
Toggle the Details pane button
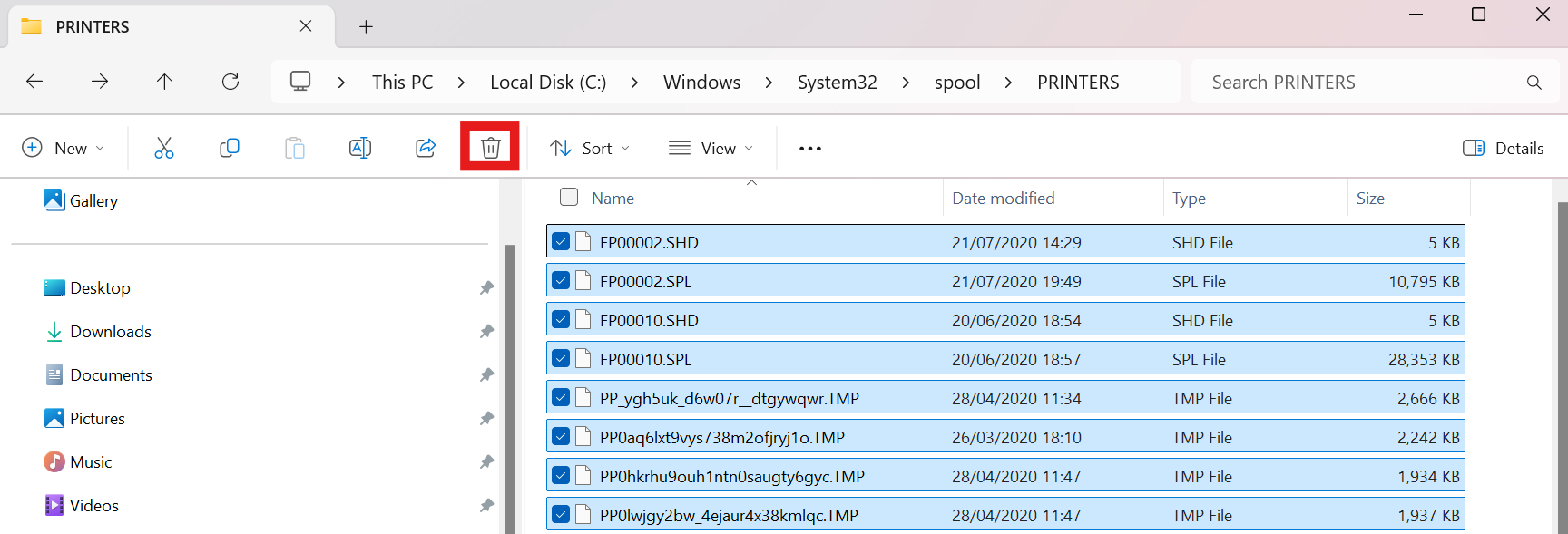tap(1503, 148)
